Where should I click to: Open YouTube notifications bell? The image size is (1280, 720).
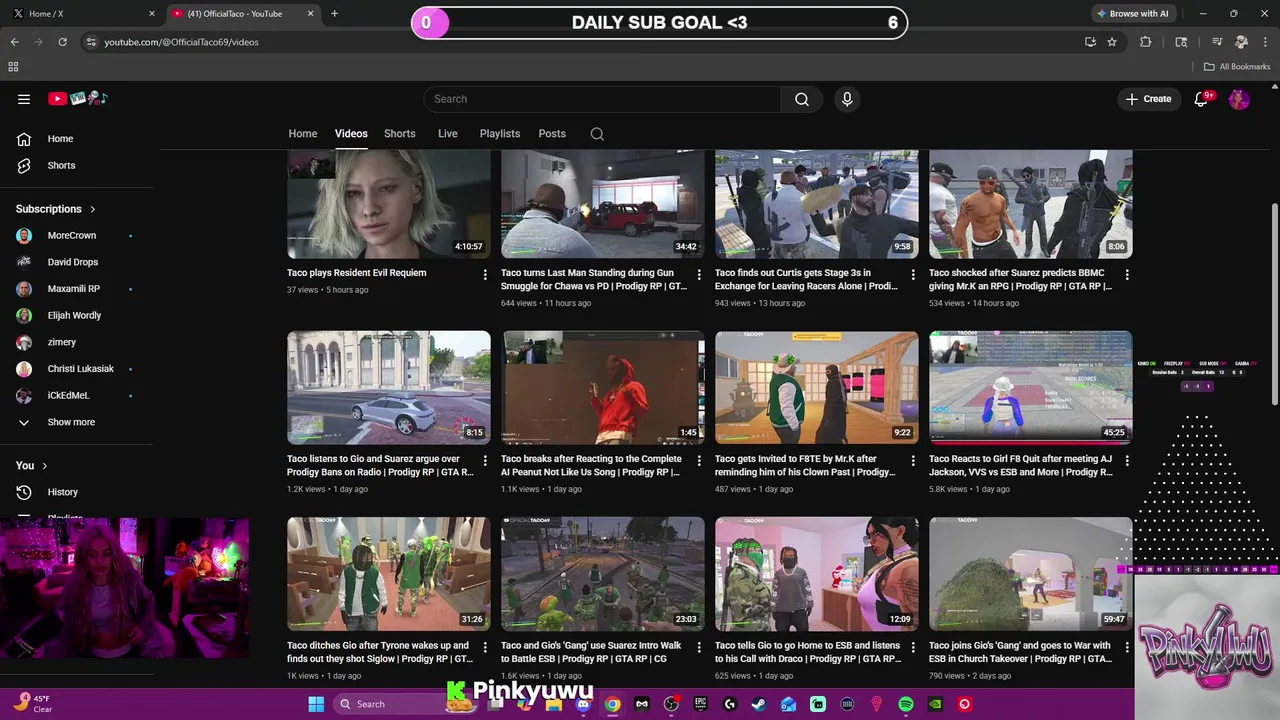coord(1202,99)
